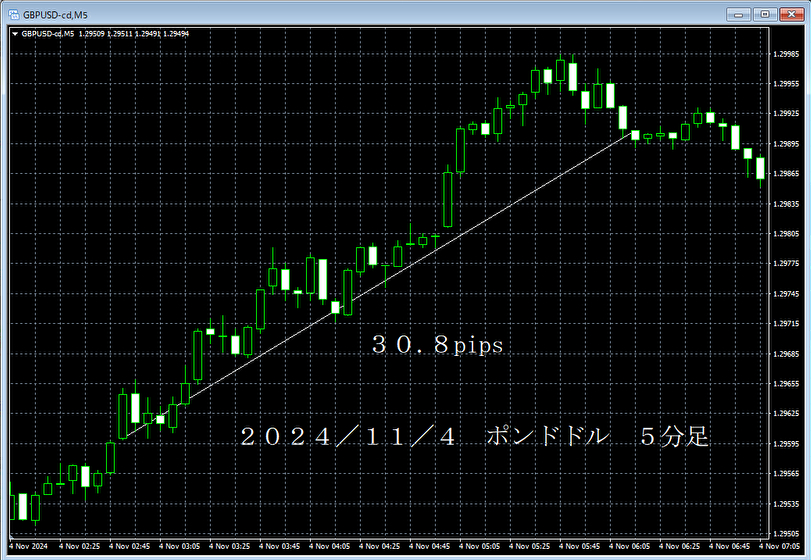Image resolution: width=811 pixels, height=560 pixels.
Task: Click the '4 Nov 06:25' time axis label
Action: [x=679, y=546]
